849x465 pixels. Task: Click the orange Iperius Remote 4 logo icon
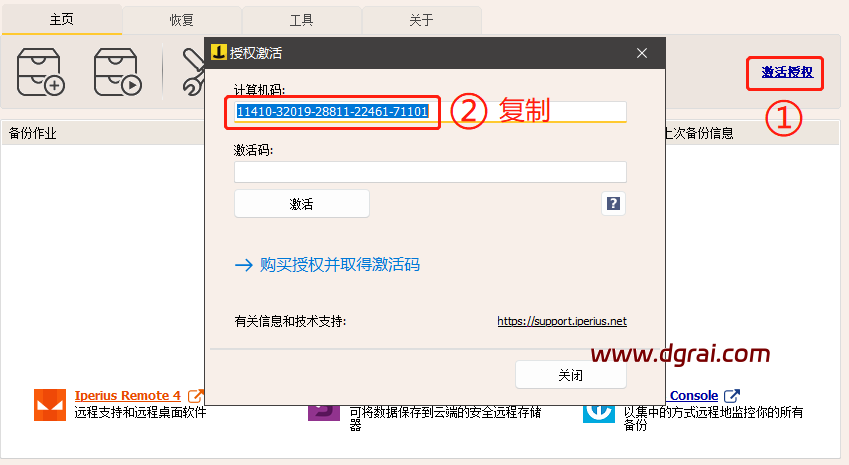pos(49,406)
